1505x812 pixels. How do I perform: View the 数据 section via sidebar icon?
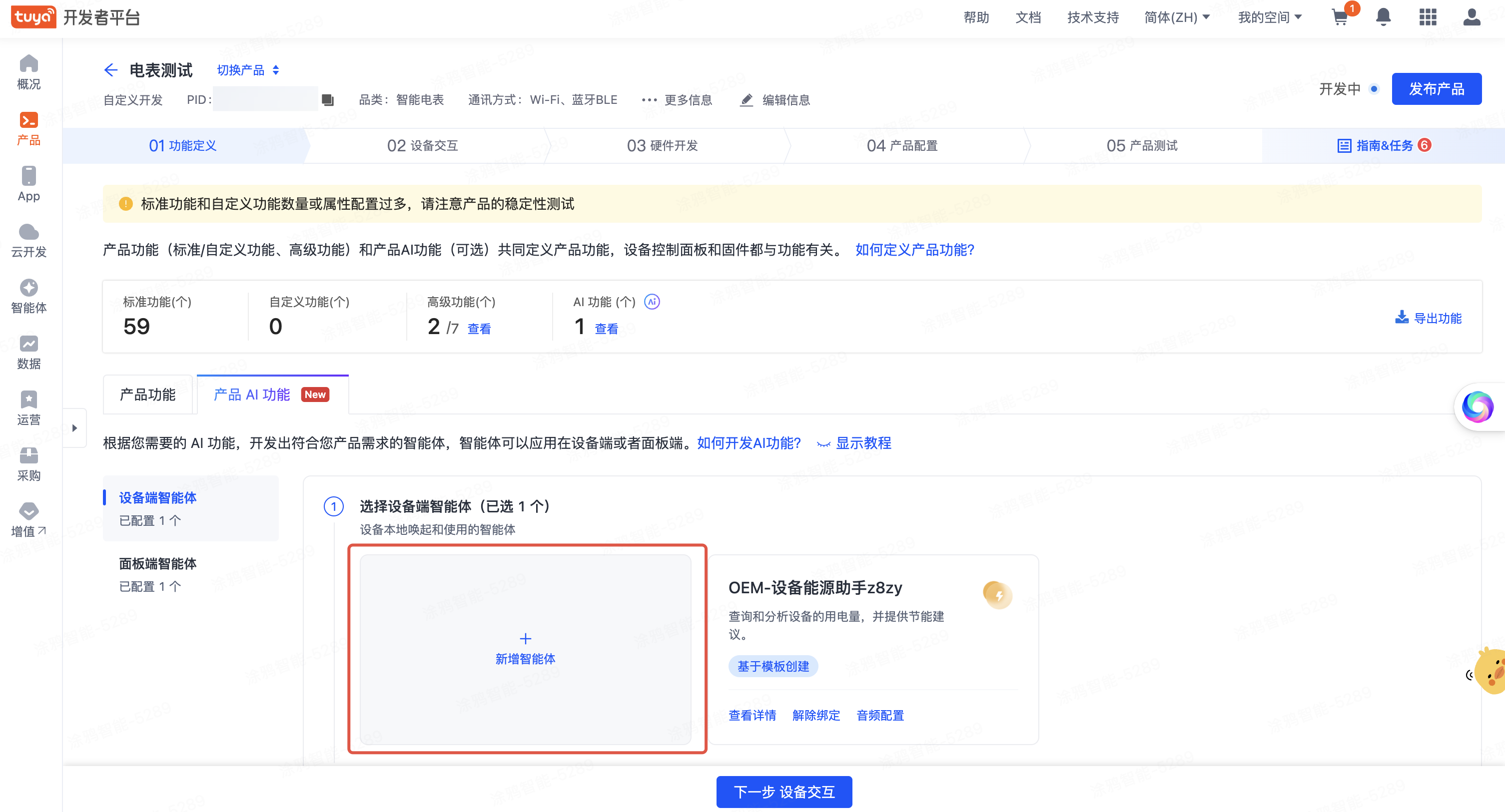pos(28,352)
